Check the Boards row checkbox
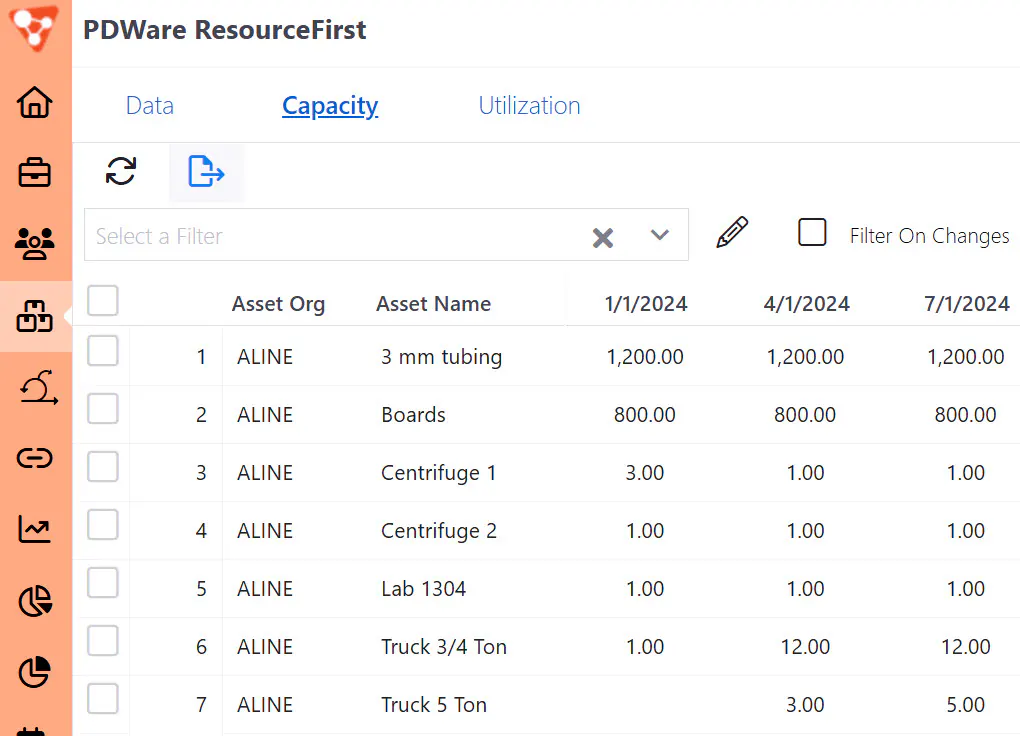Viewport: 1020px width, 736px height. [103, 409]
